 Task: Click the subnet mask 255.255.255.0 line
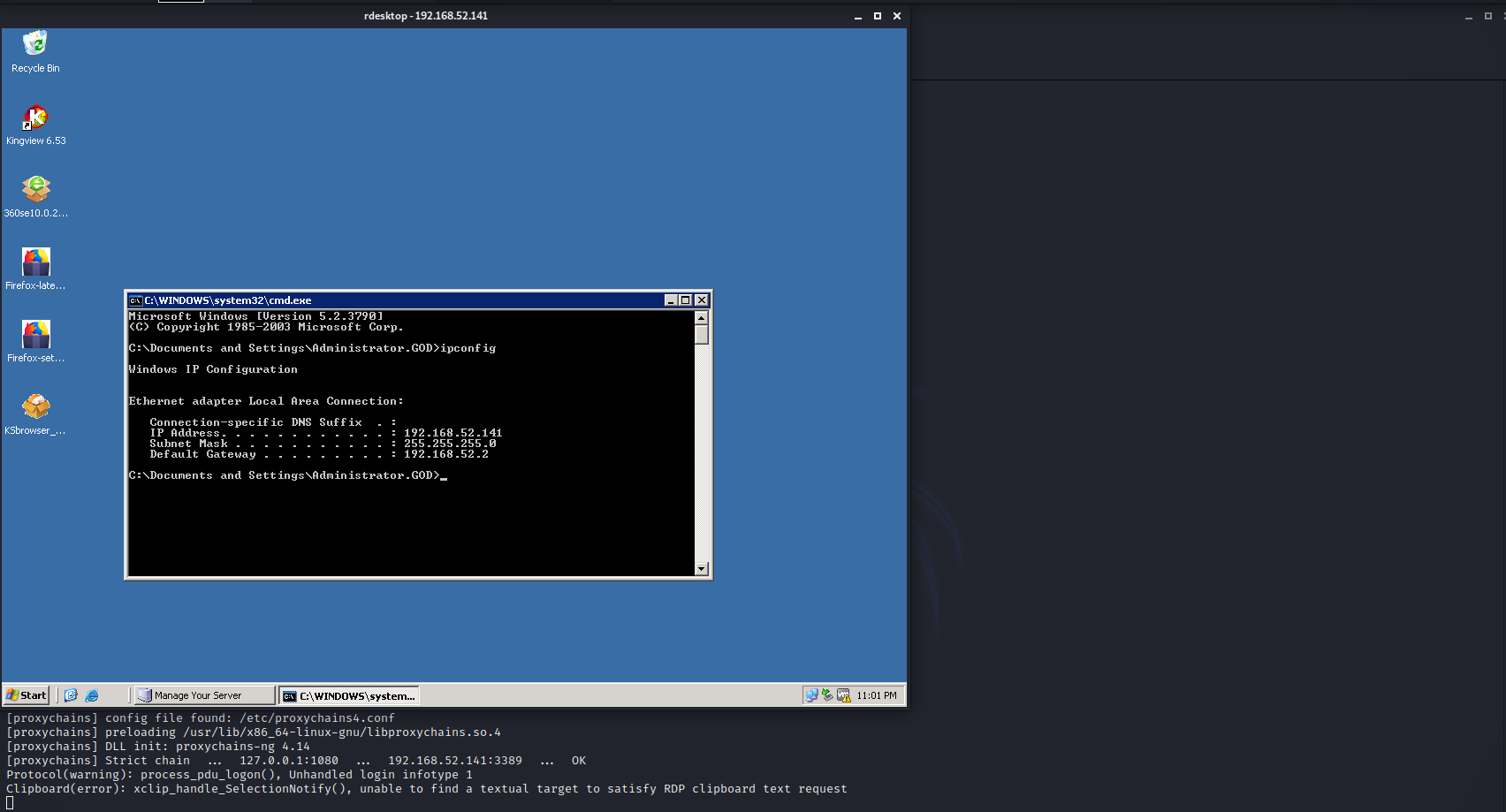point(323,444)
